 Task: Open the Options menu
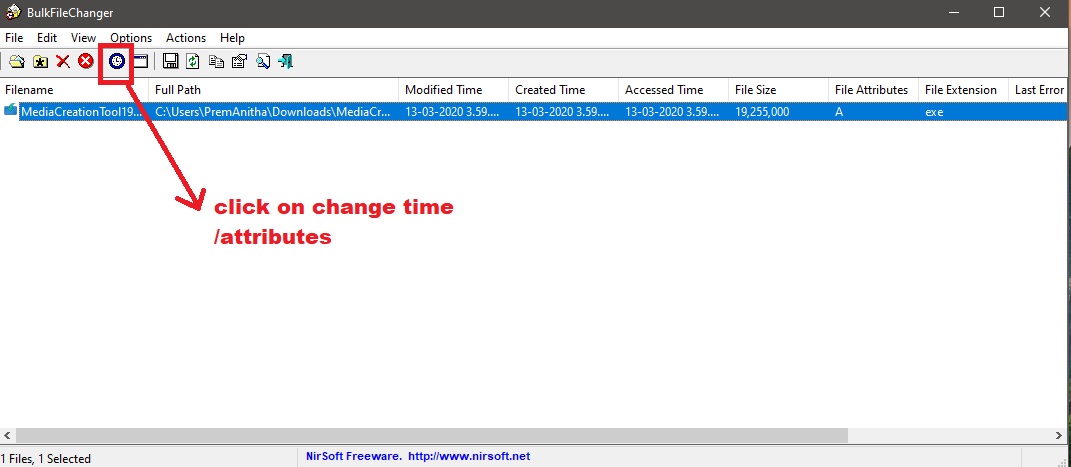point(131,38)
